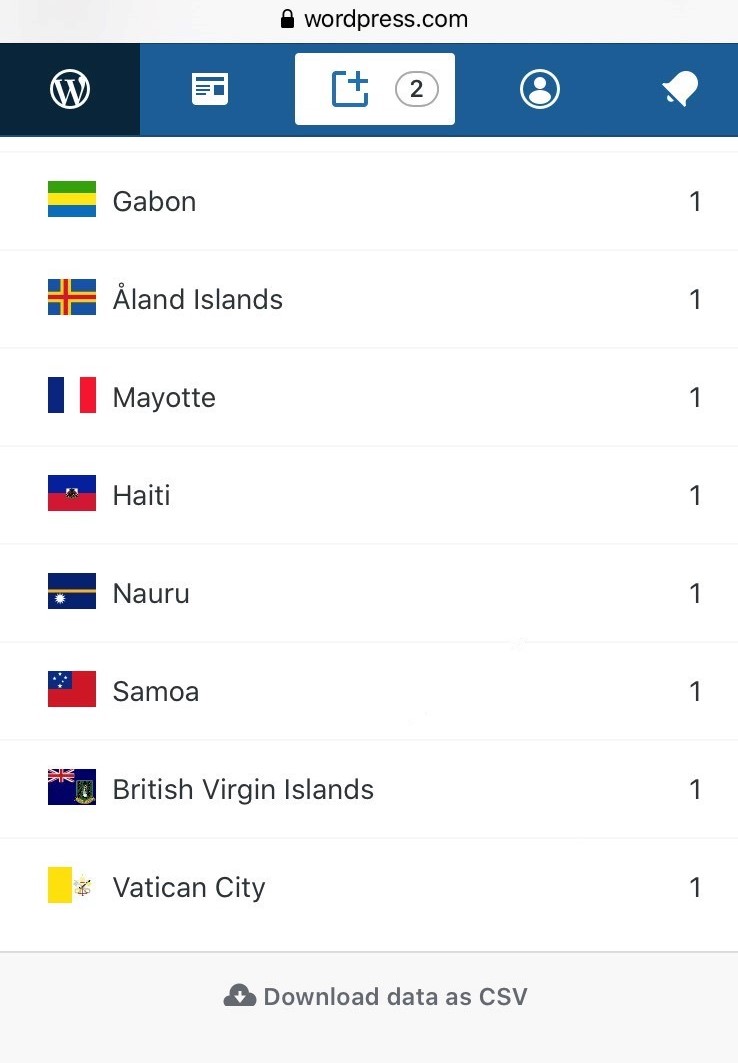This screenshot has width=738, height=1063.
Task: Click the Samoa flag icon
Action: (x=72, y=690)
